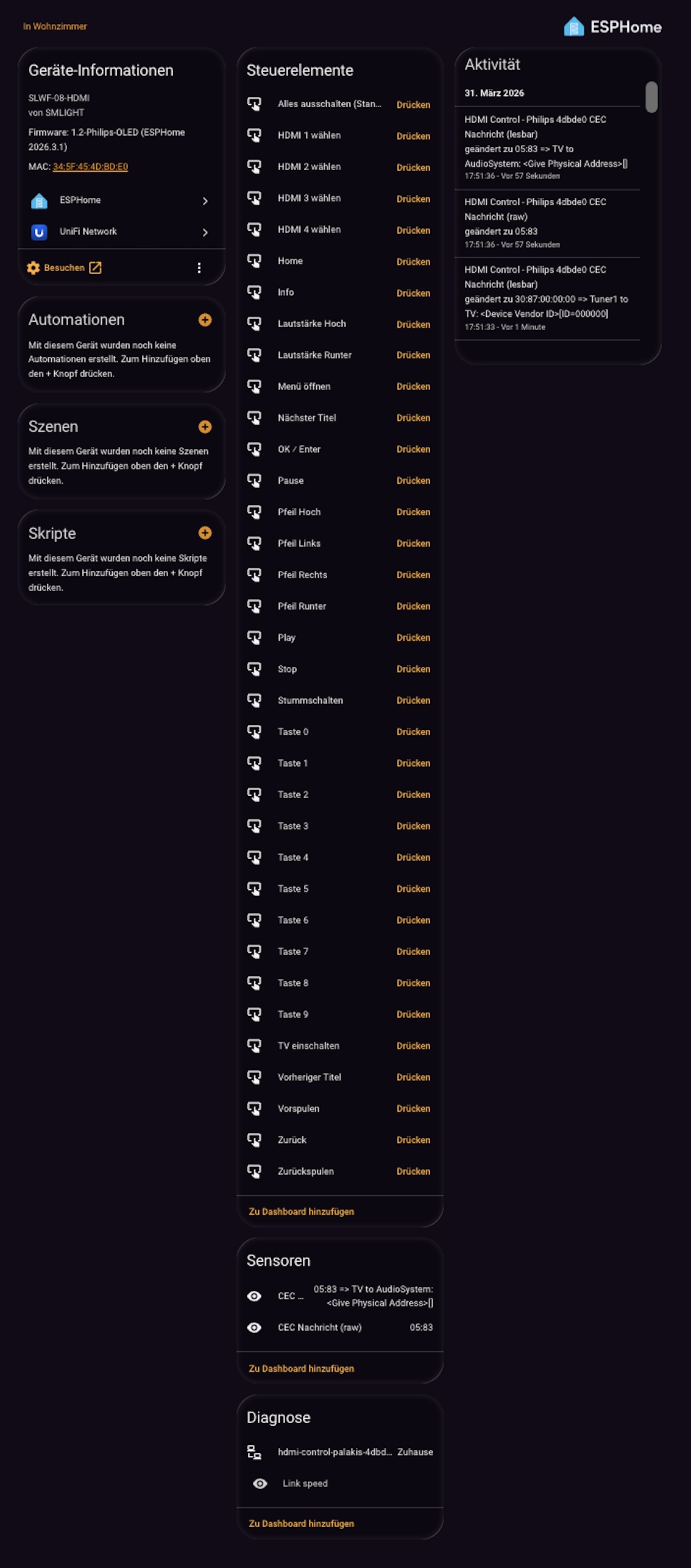Click eye icon for CEC Nachricht (raw)
The image size is (691, 1568).
(x=254, y=1327)
